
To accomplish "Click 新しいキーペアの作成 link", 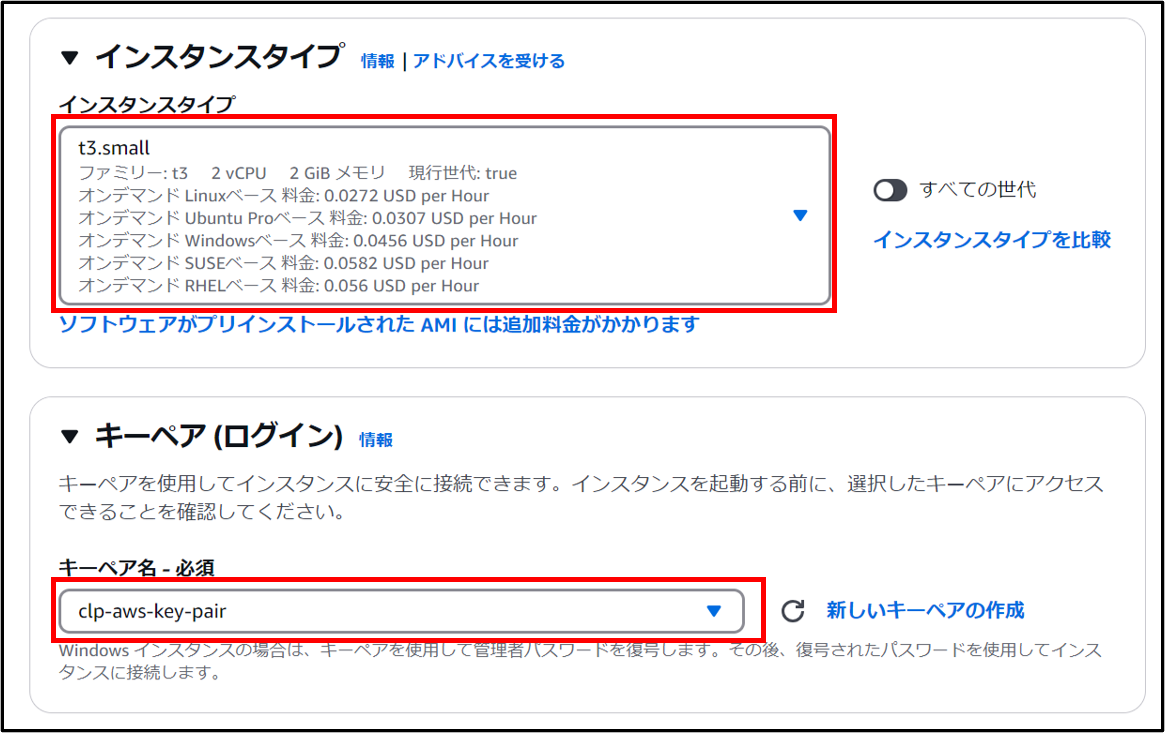I will (925, 610).
